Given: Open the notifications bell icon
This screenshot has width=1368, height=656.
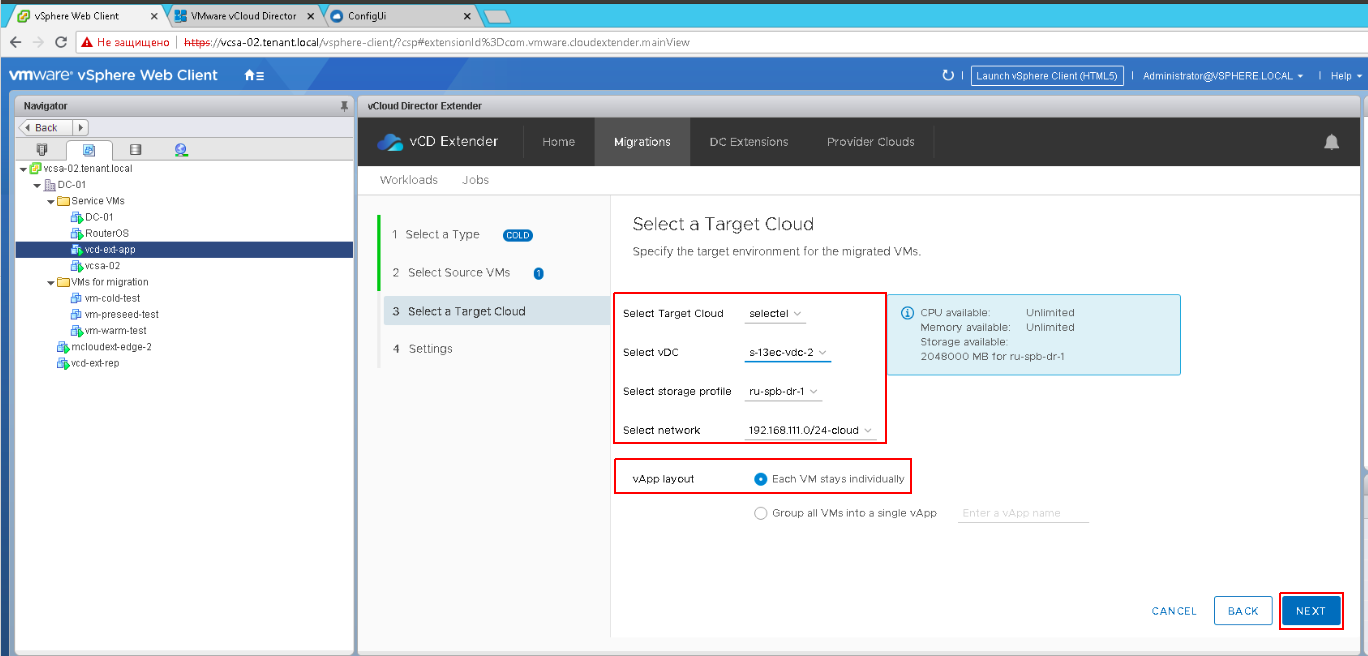Looking at the screenshot, I should [1331, 142].
